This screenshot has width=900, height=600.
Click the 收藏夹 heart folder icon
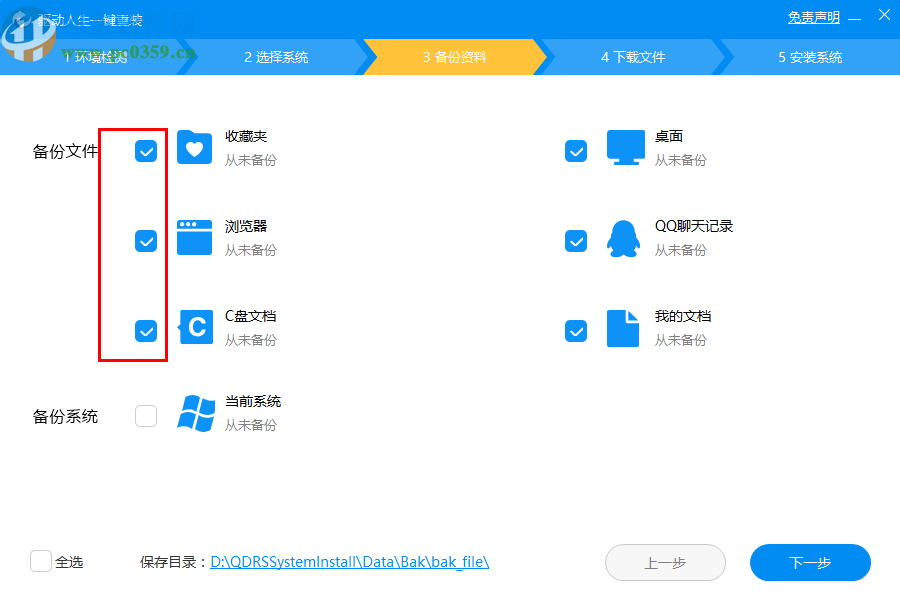(194, 147)
